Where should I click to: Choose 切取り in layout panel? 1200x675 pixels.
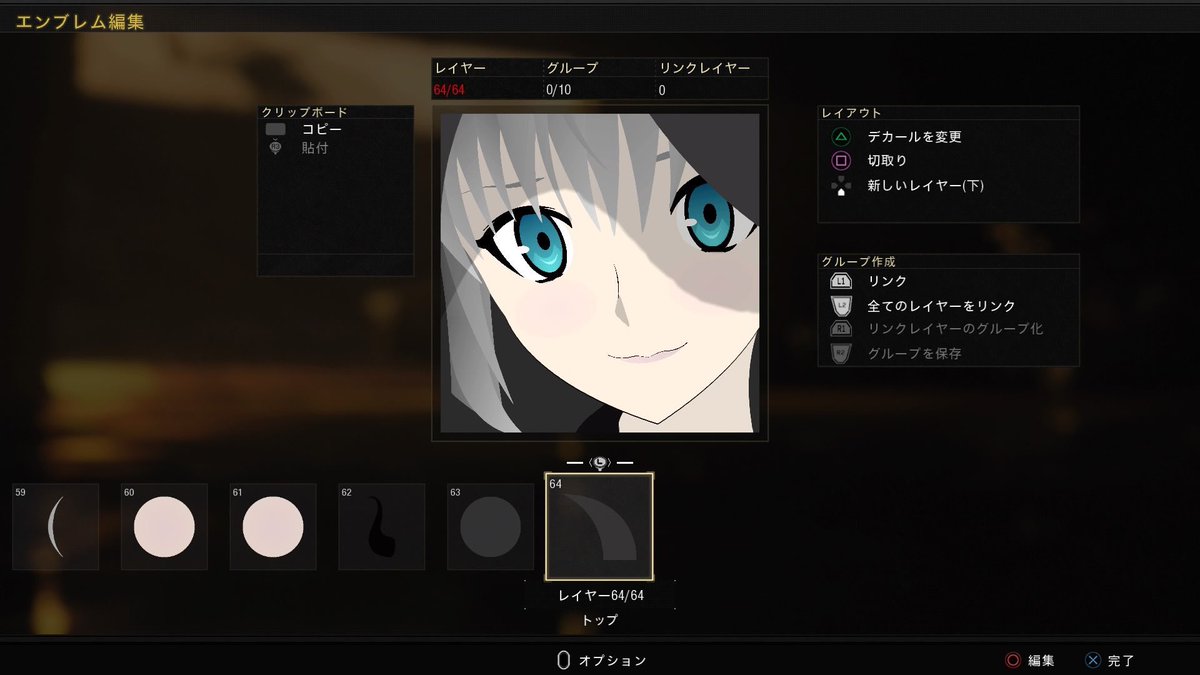tap(888, 160)
